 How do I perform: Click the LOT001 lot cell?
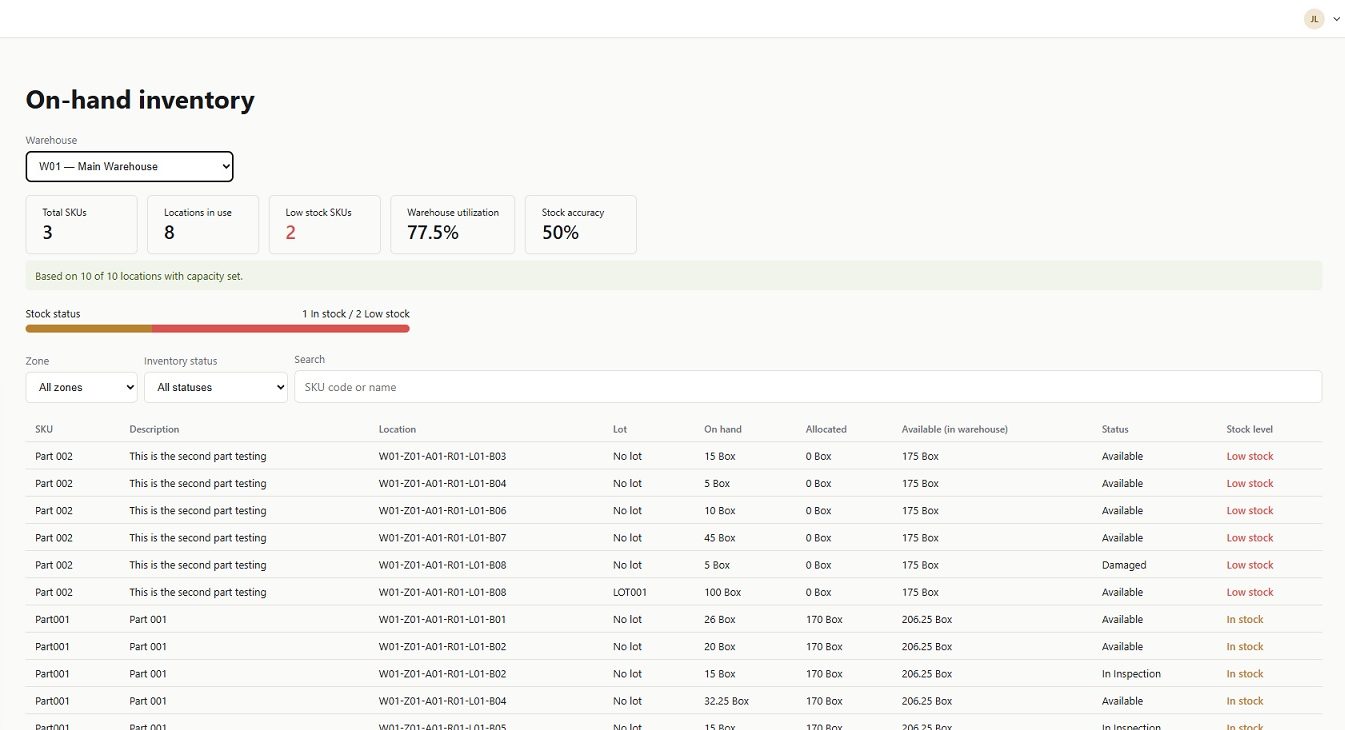pyautogui.click(x=630, y=592)
